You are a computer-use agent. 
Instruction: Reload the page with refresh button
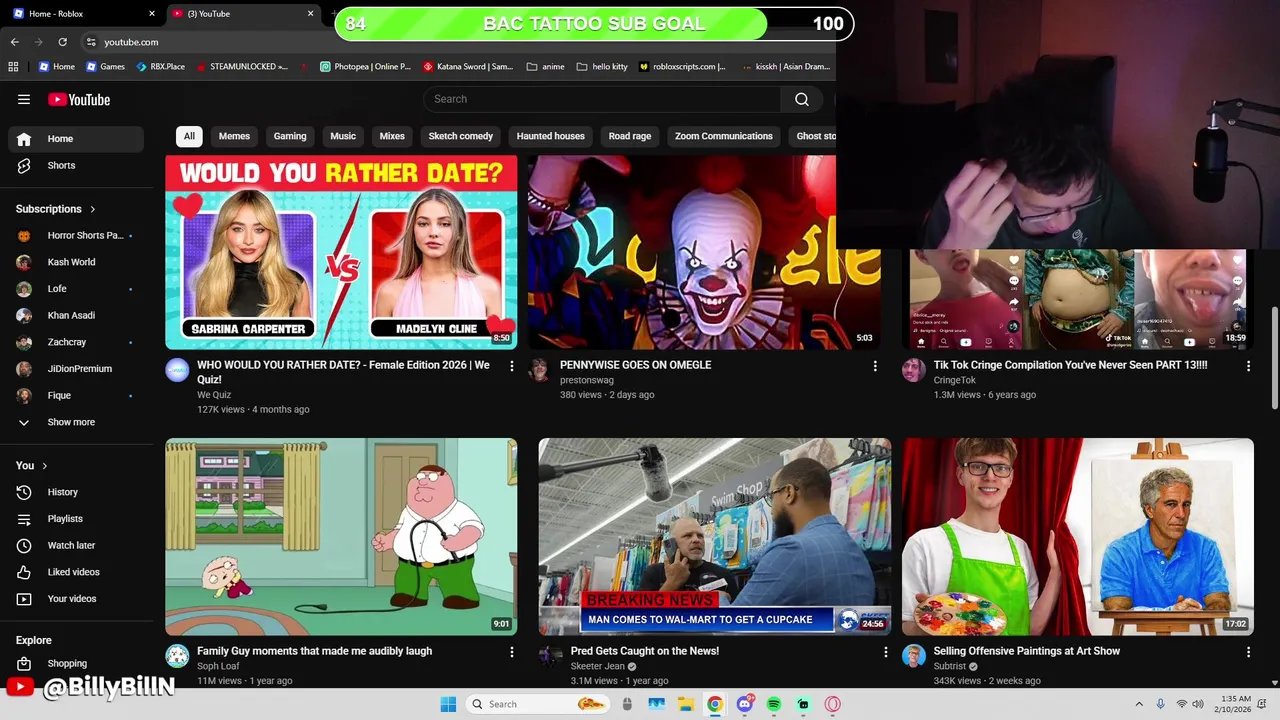[62, 42]
